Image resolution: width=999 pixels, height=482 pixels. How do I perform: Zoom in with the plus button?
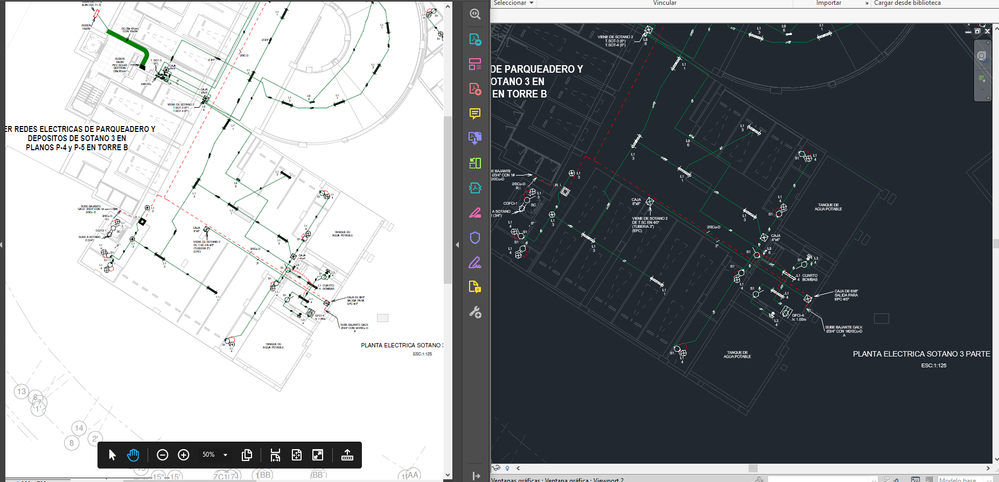[183, 455]
